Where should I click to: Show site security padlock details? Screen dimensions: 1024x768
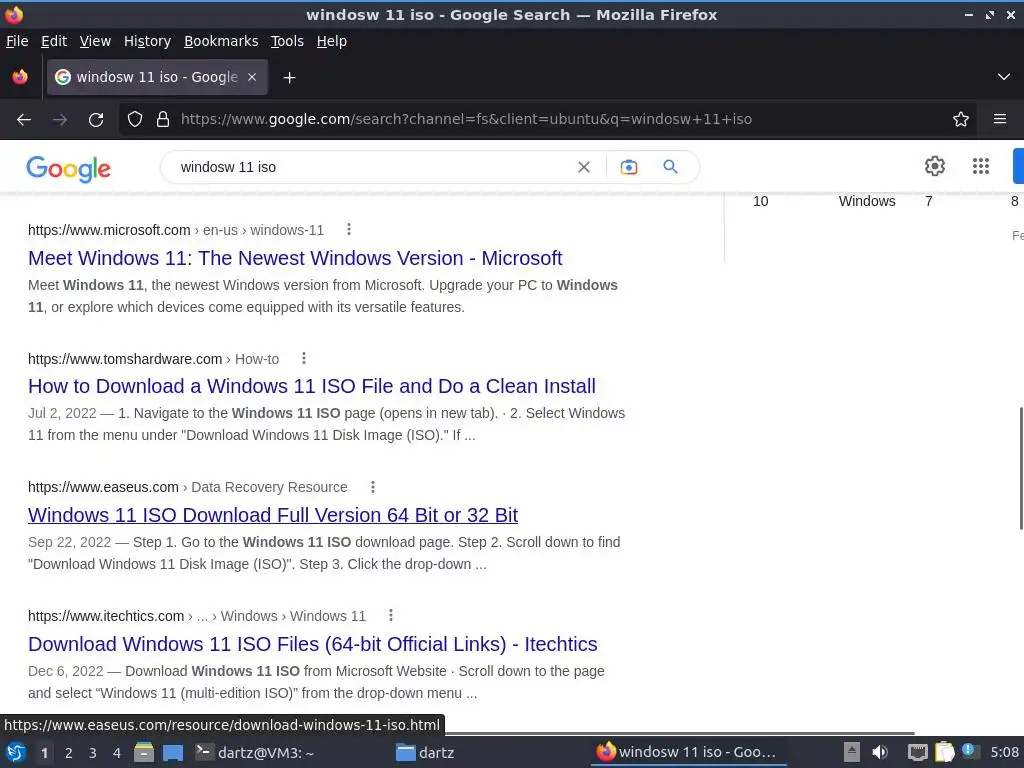point(163,120)
